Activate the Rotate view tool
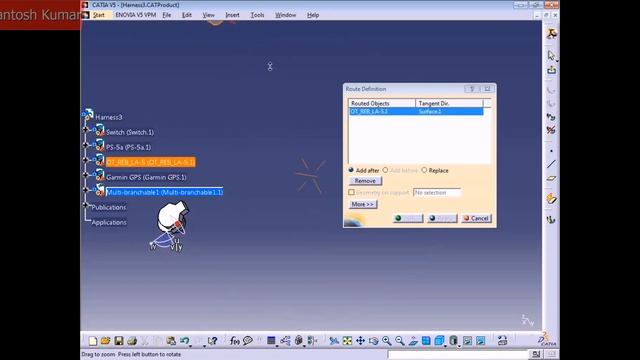Screen dimensions: 640x360 [373, 341]
